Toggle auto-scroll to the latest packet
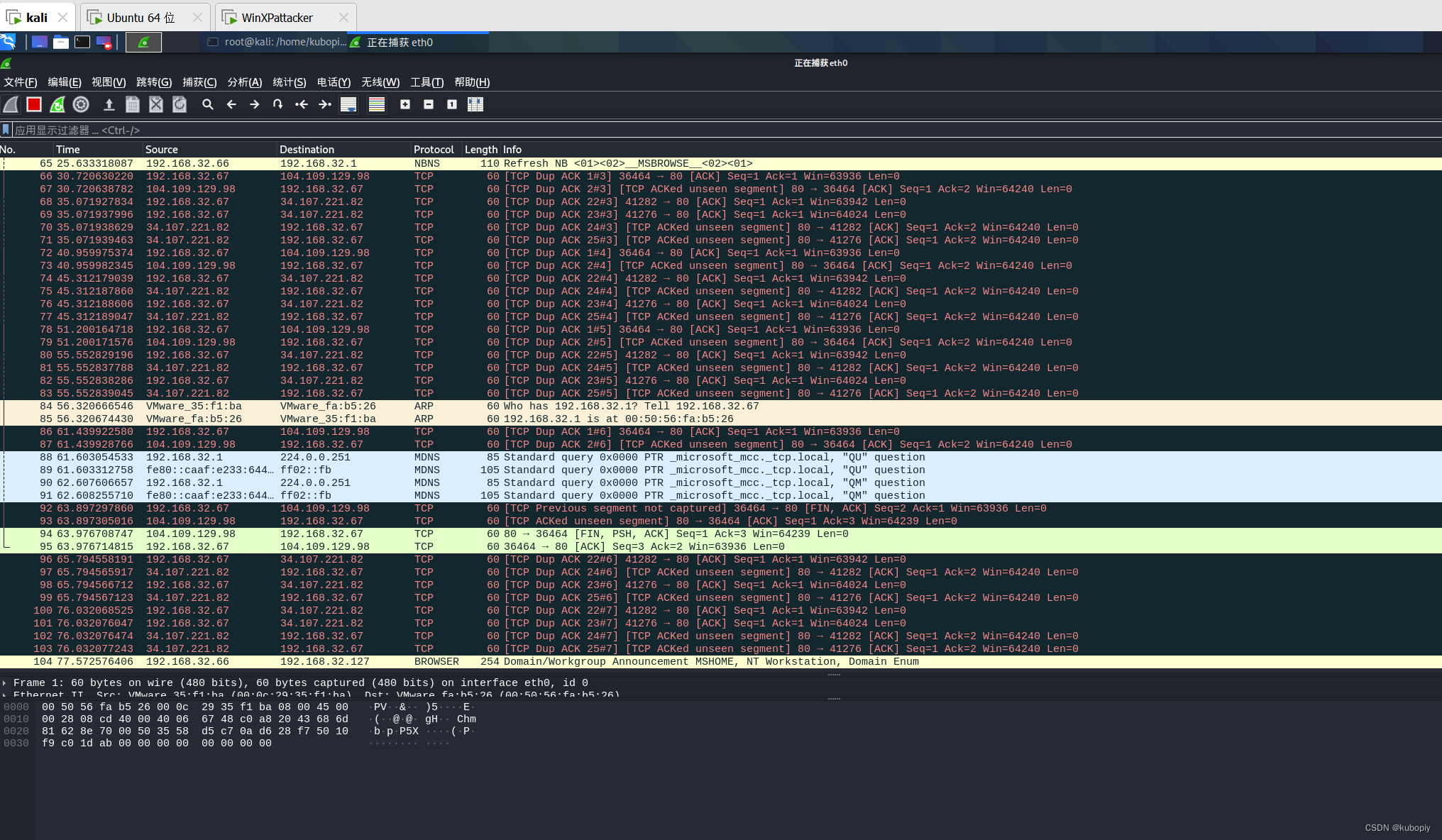 [x=348, y=104]
